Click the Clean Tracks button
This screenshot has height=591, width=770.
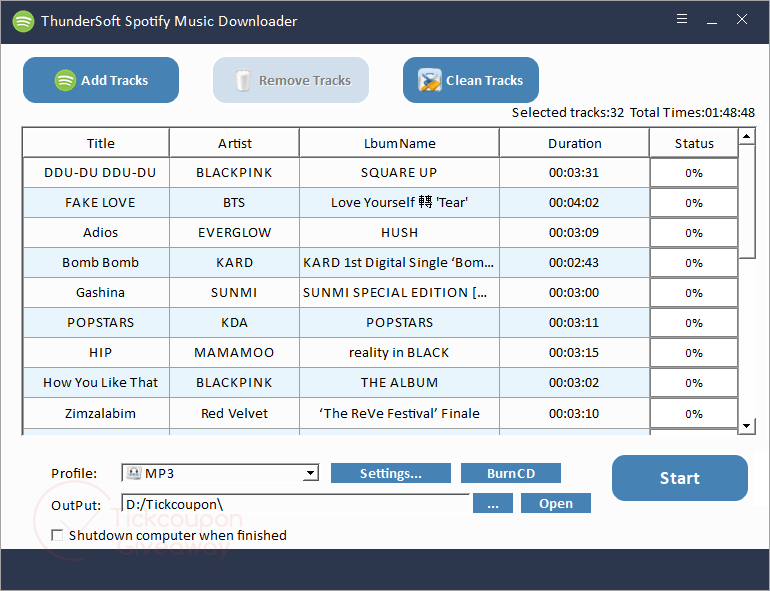click(x=470, y=80)
